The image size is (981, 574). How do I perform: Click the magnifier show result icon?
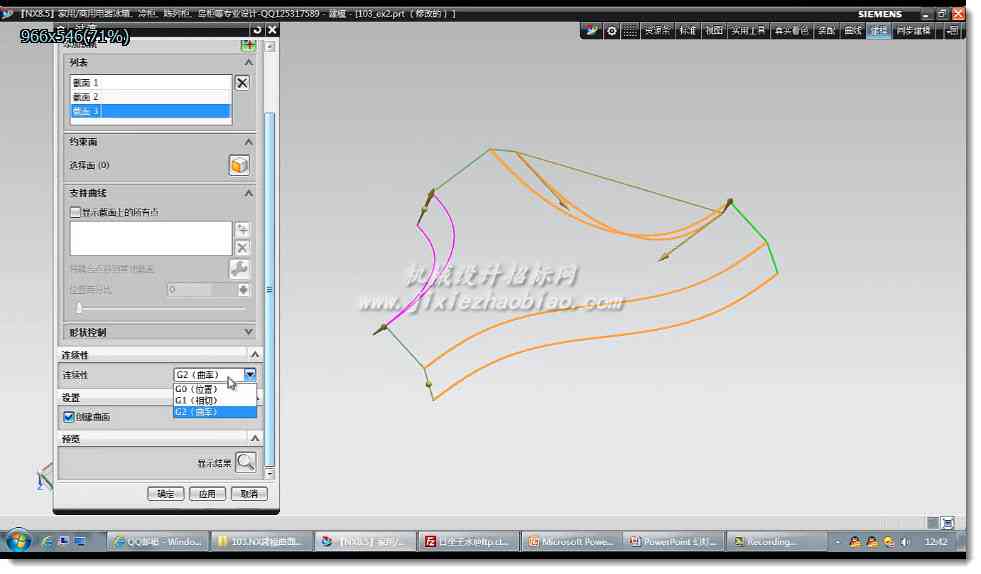tap(246, 463)
